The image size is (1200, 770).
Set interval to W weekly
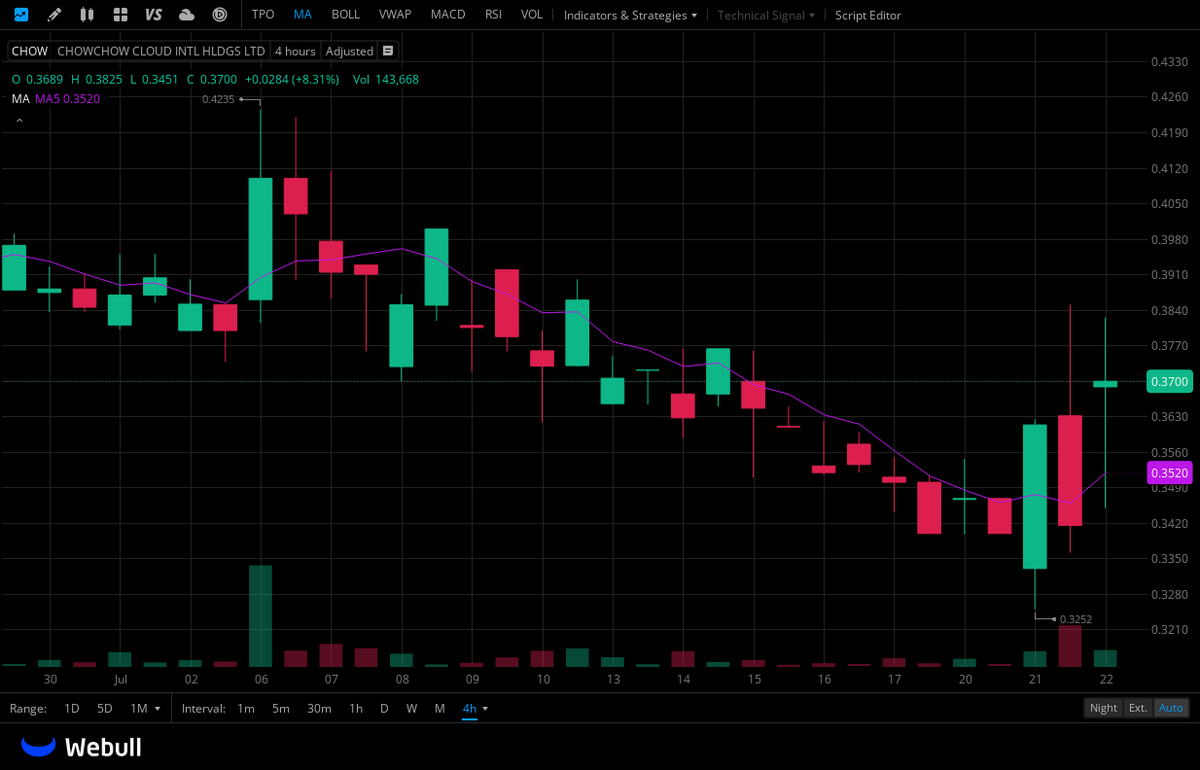click(411, 708)
